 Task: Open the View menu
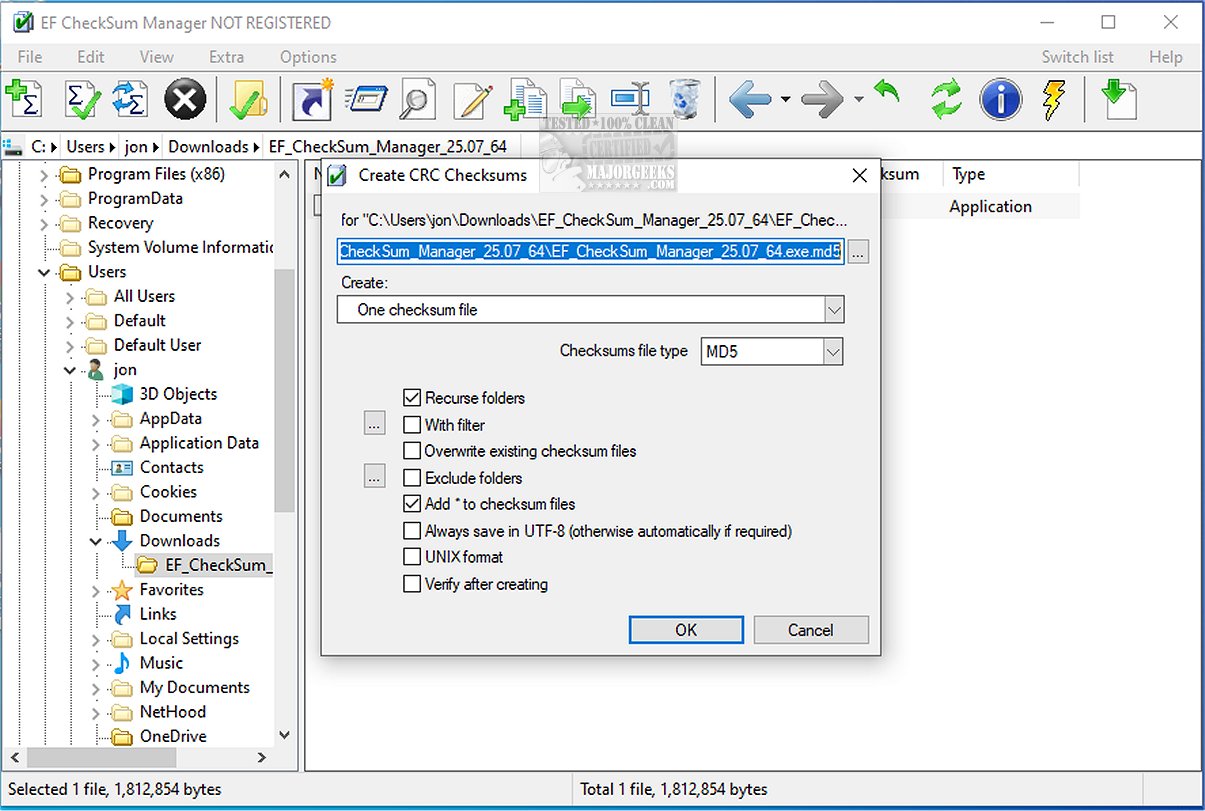click(156, 57)
